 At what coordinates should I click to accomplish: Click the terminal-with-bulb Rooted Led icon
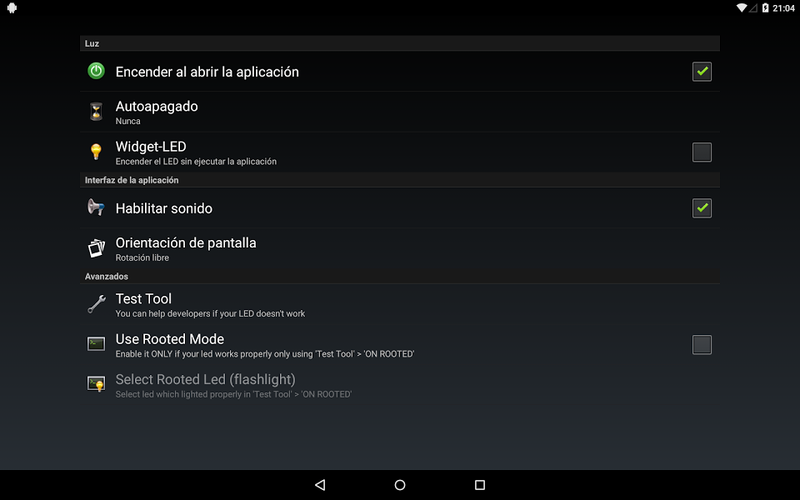[x=96, y=384]
